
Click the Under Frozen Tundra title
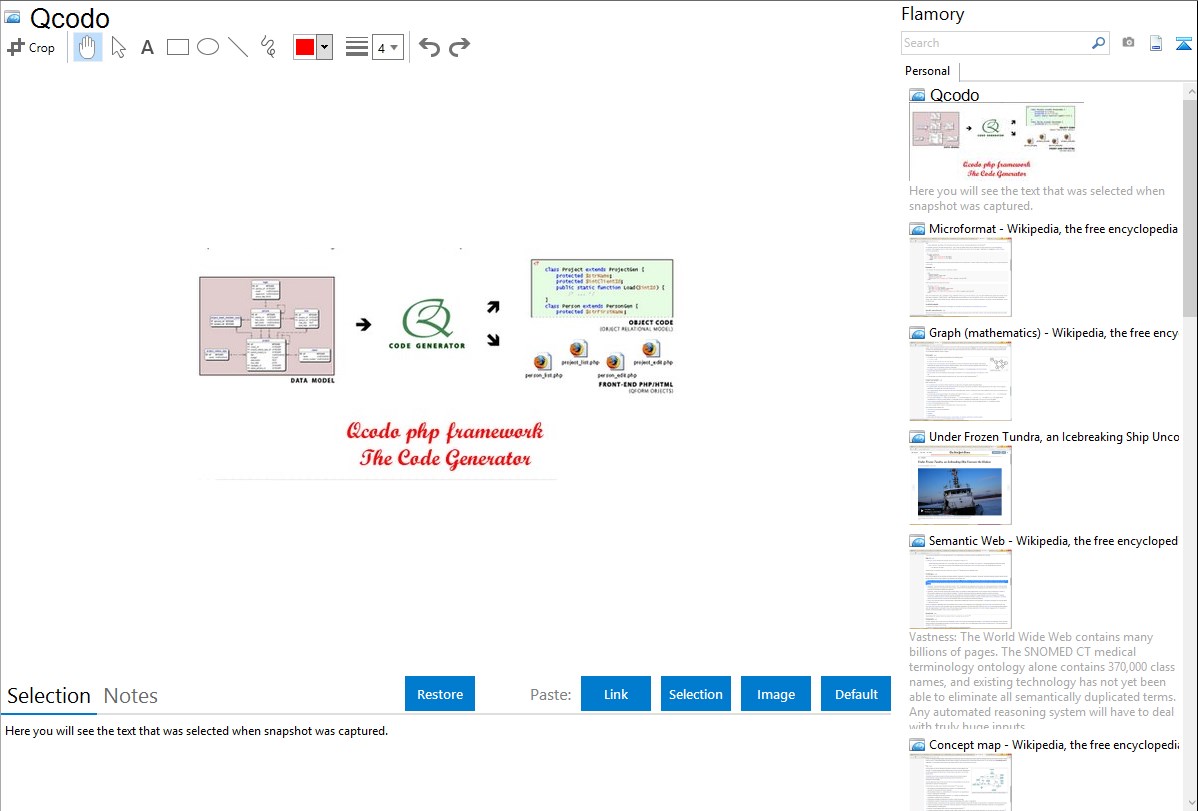1054,436
